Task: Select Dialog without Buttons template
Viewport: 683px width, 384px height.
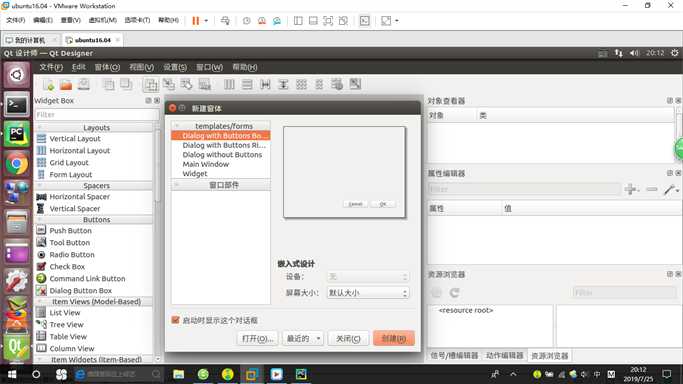Action: pyautogui.click(x=222, y=155)
